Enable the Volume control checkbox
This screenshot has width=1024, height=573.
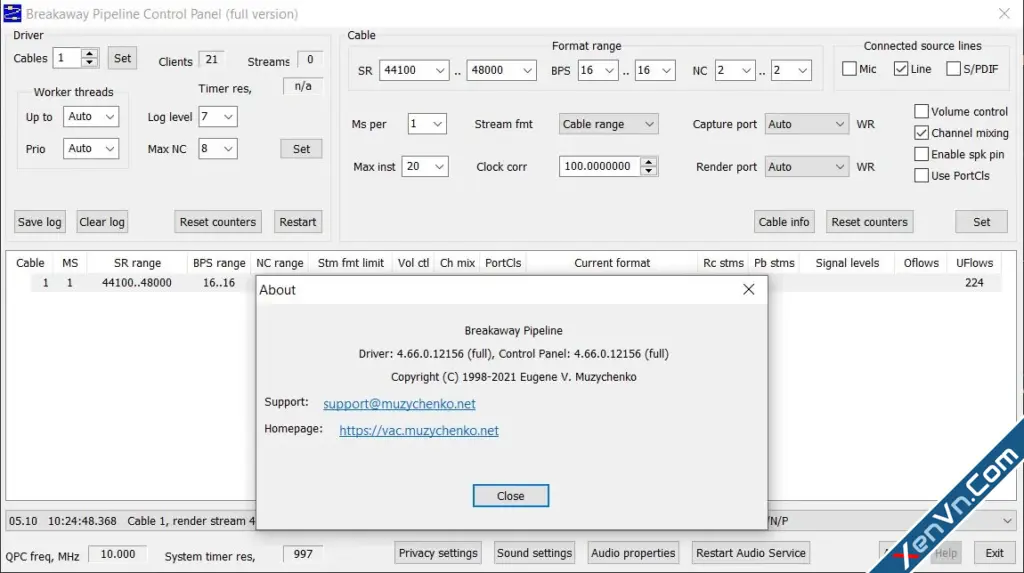(921, 112)
